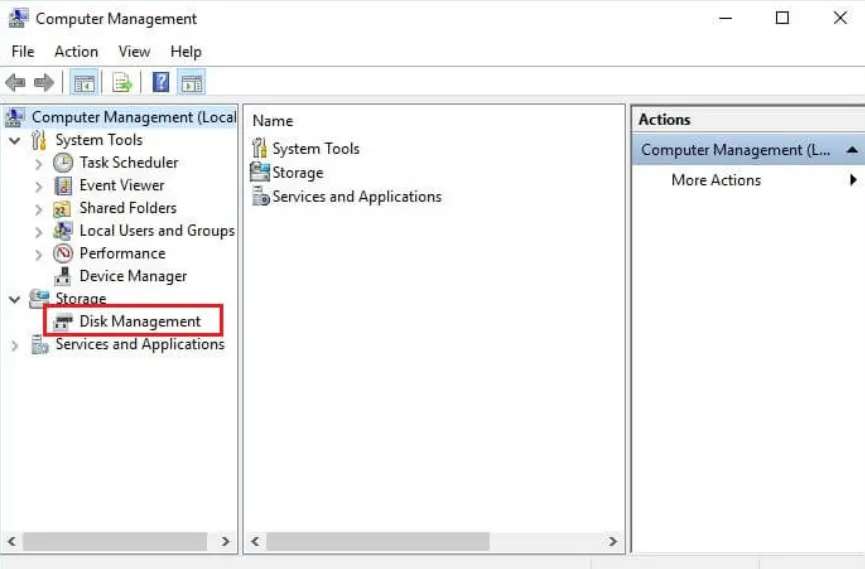Click the Local Users and Groups icon
This screenshot has width=865, height=569.
click(x=62, y=231)
